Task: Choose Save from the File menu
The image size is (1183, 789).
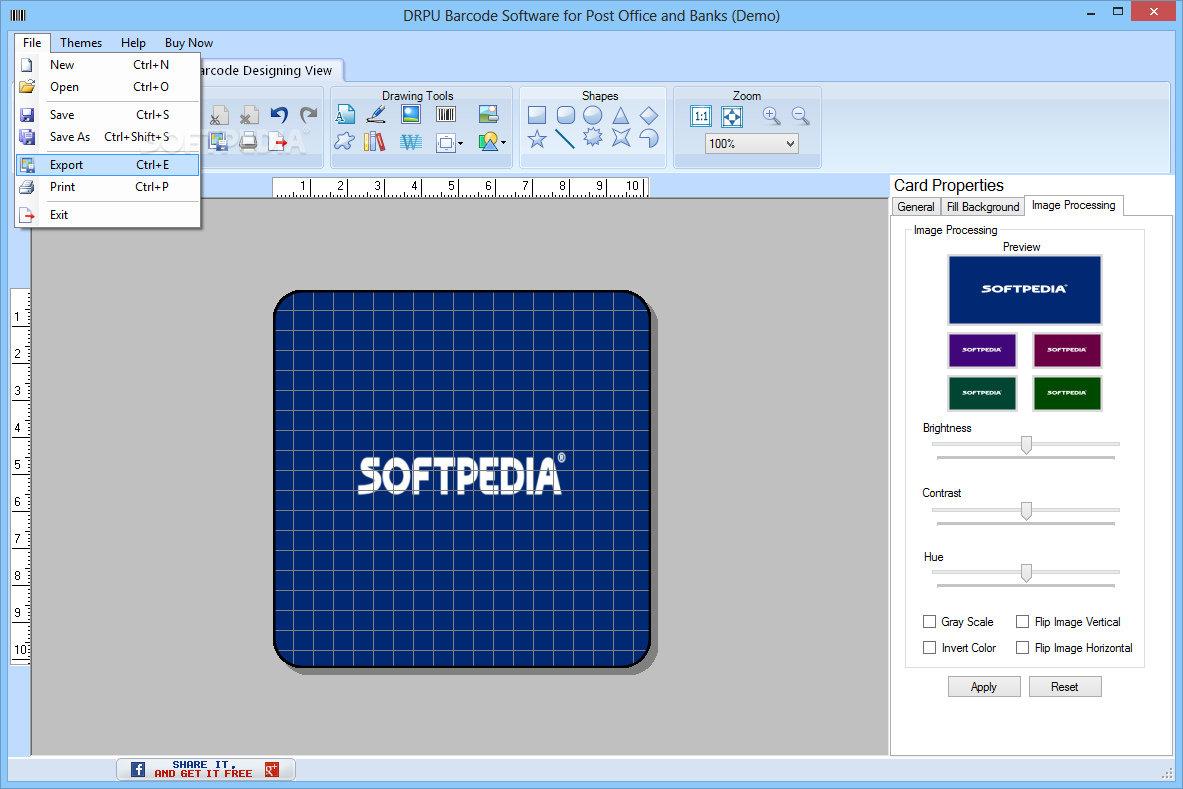Action: click(107, 115)
